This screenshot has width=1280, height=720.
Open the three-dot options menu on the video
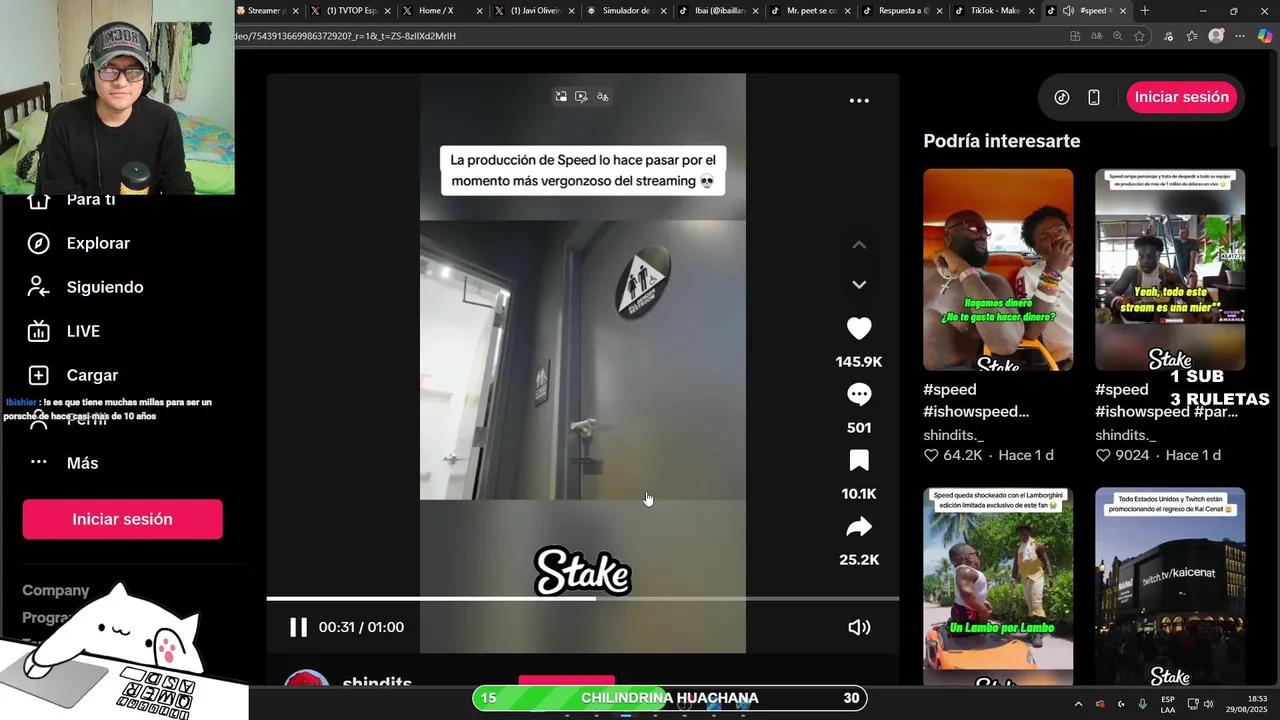859,100
